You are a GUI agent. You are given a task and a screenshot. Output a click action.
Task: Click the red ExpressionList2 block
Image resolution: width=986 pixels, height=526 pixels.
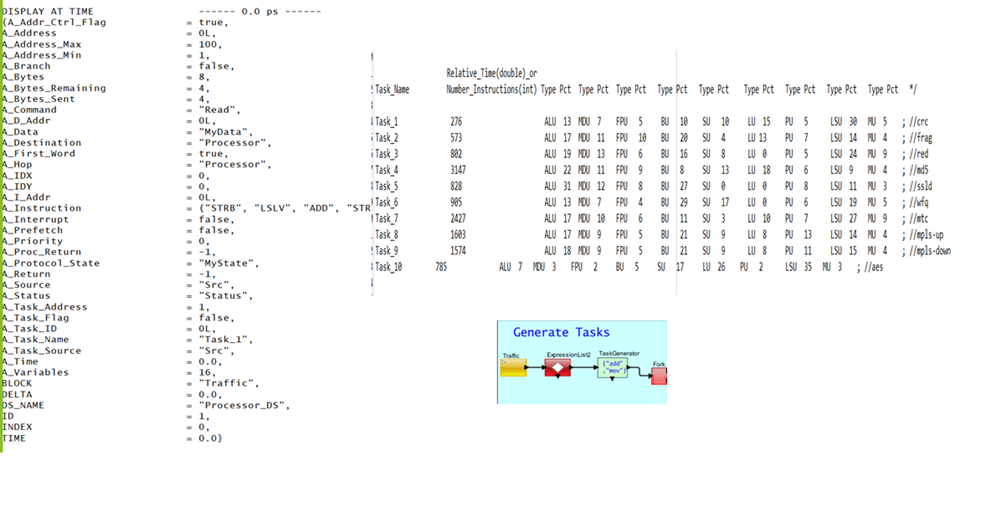coord(558,369)
